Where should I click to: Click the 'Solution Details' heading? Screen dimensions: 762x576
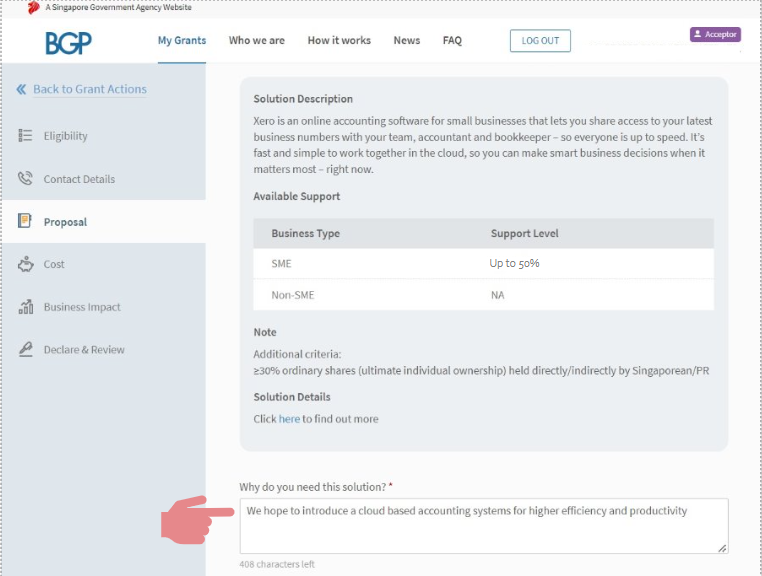292,397
